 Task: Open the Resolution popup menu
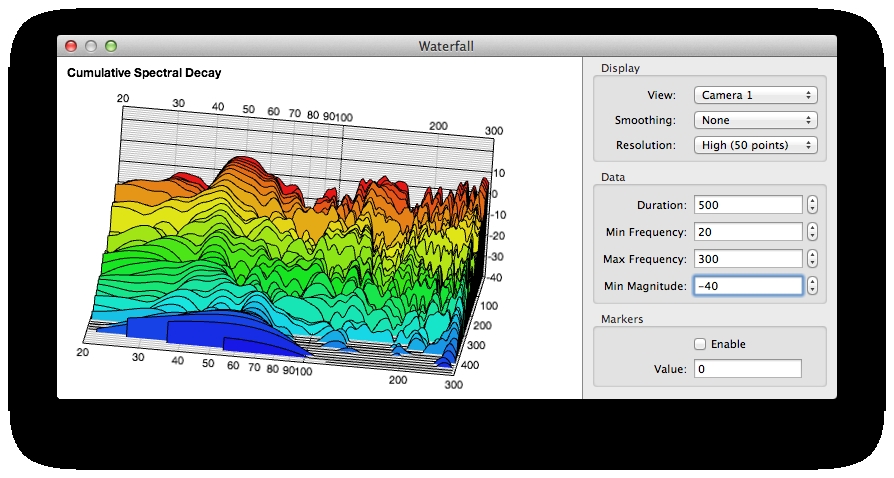[755, 145]
